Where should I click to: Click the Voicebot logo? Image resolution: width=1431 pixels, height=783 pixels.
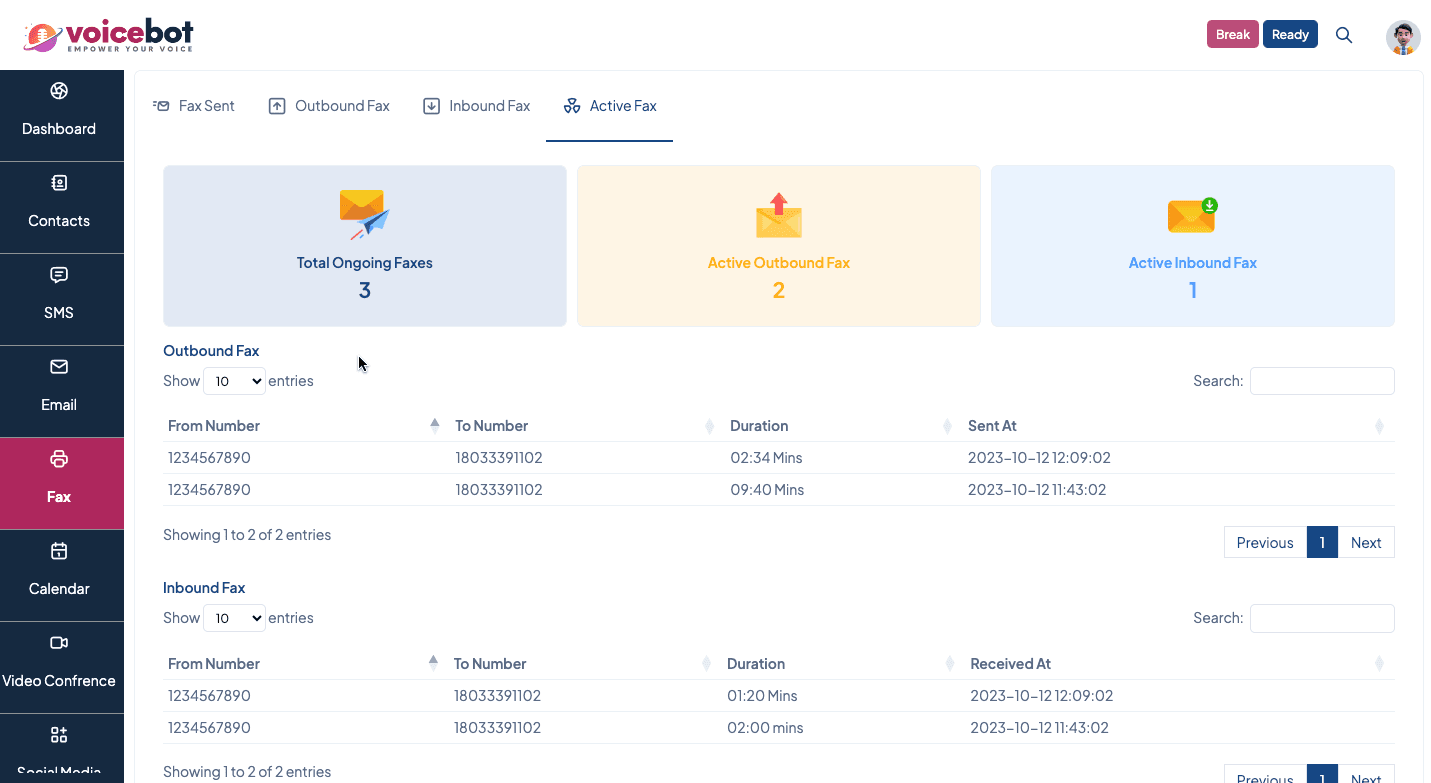(x=108, y=36)
